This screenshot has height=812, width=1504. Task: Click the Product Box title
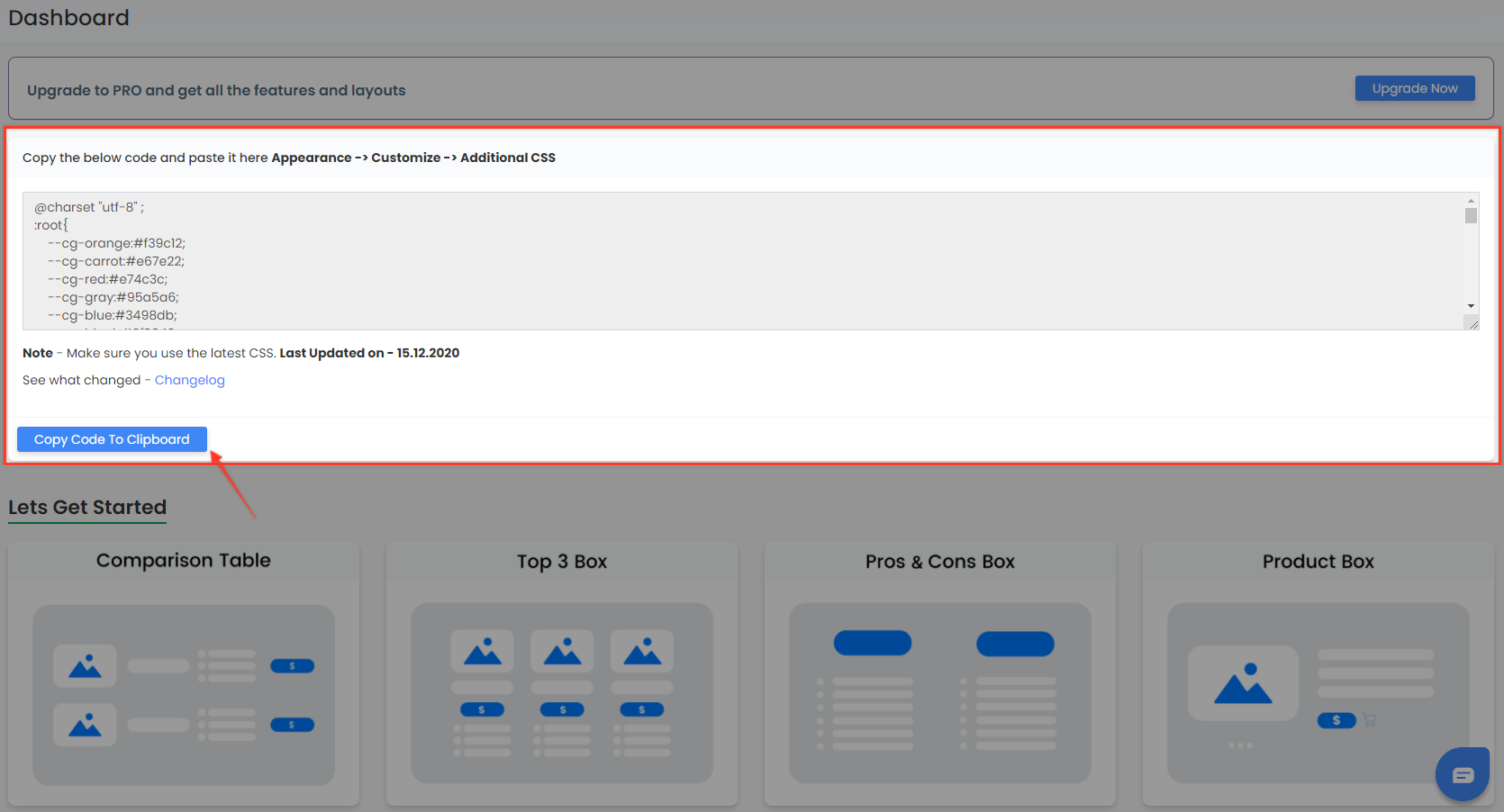[1318, 562]
